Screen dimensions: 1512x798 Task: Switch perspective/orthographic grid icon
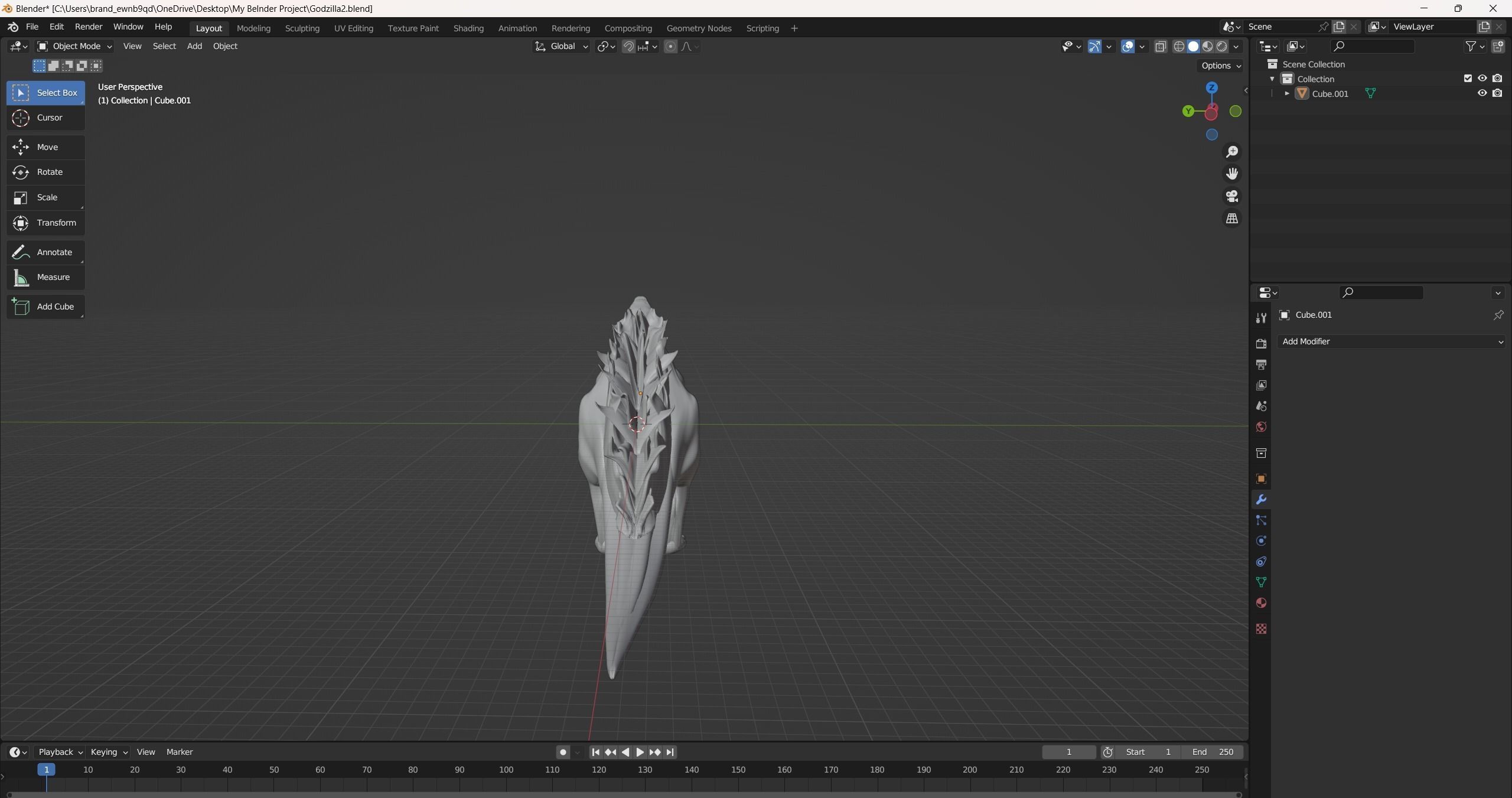1232,219
